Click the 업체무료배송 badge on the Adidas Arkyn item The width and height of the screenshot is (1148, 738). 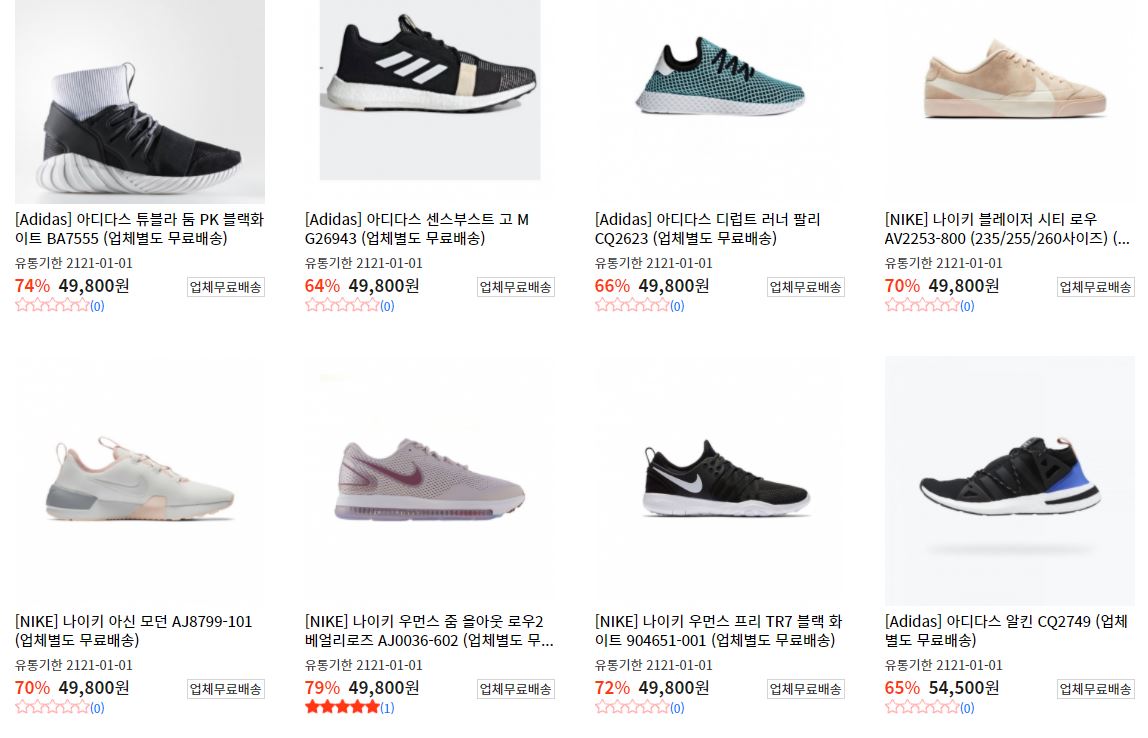click(1095, 689)
